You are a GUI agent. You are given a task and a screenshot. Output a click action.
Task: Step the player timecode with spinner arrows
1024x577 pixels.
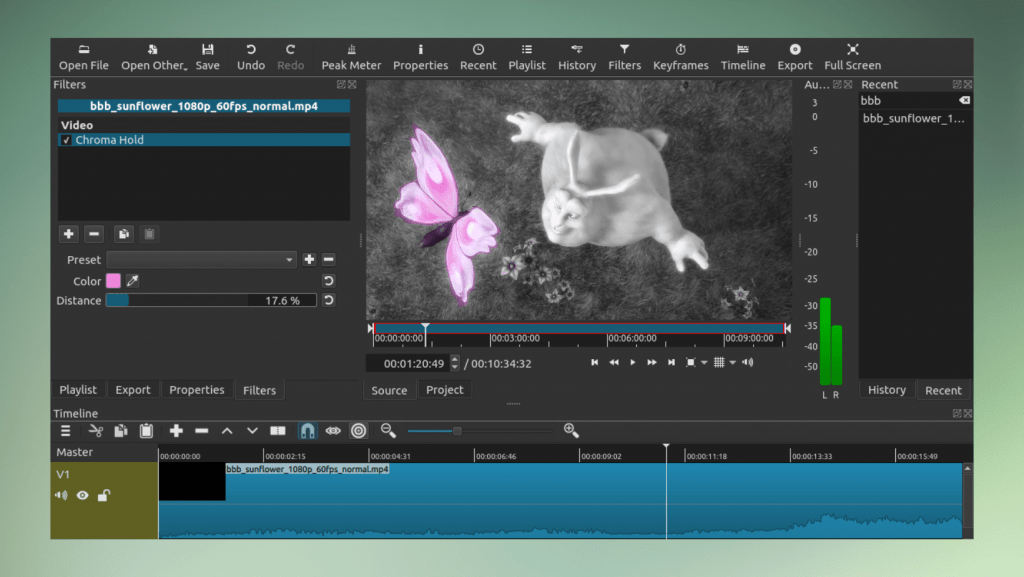point(455,364)
